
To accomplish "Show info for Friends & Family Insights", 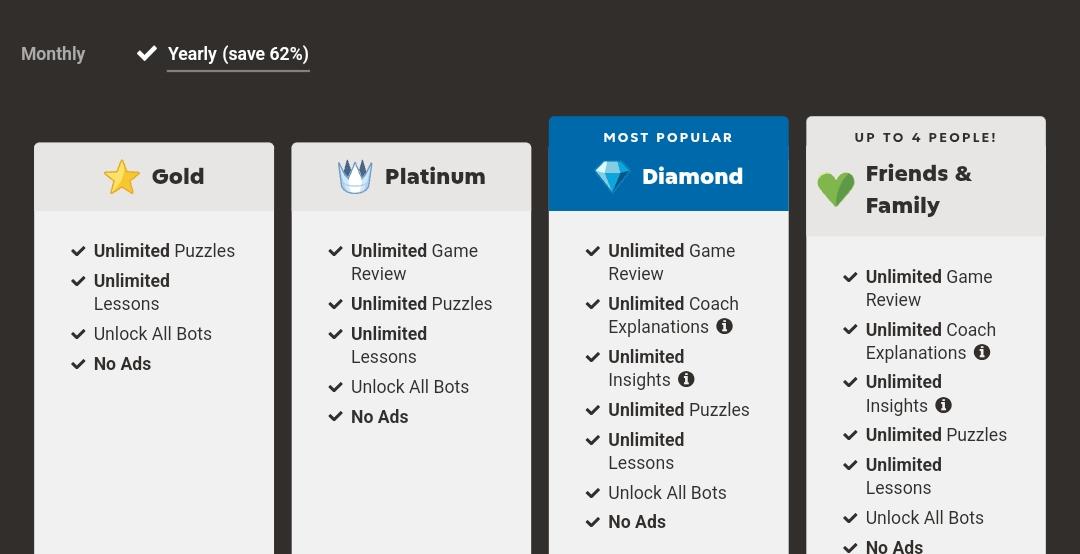I will 944,405.
